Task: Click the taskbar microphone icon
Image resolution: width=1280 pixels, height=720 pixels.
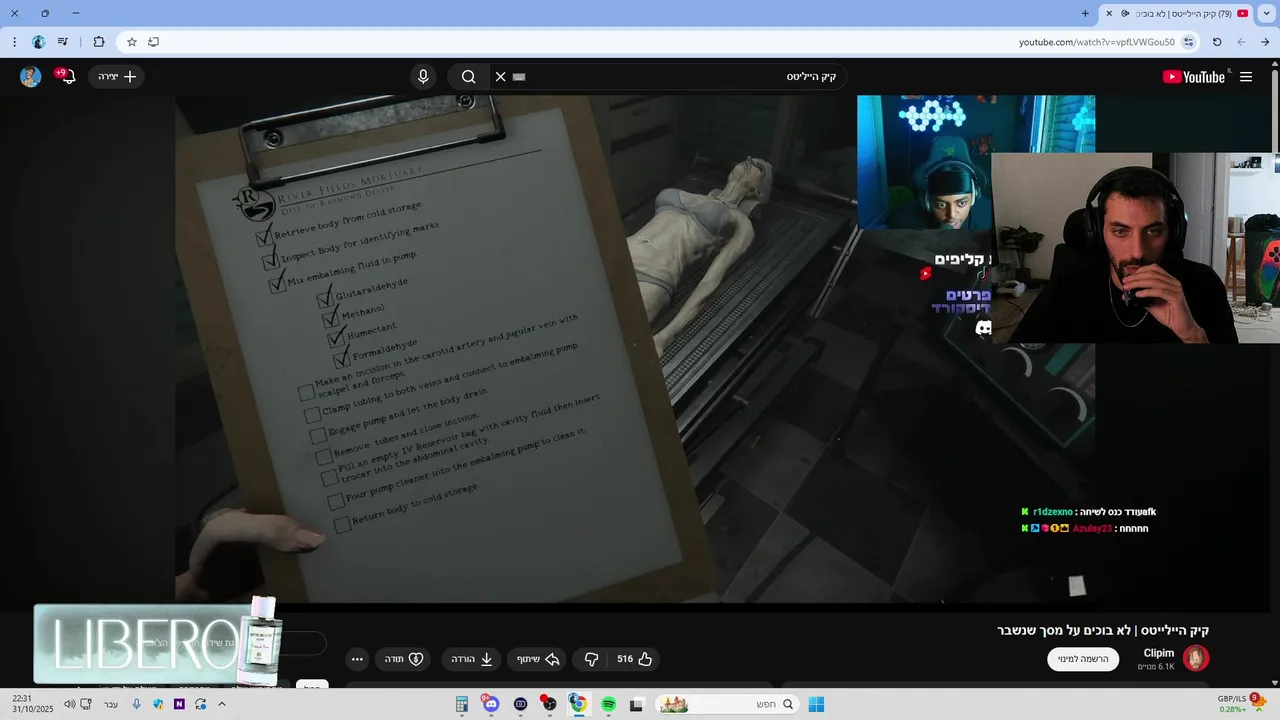Action: point(136,704)
